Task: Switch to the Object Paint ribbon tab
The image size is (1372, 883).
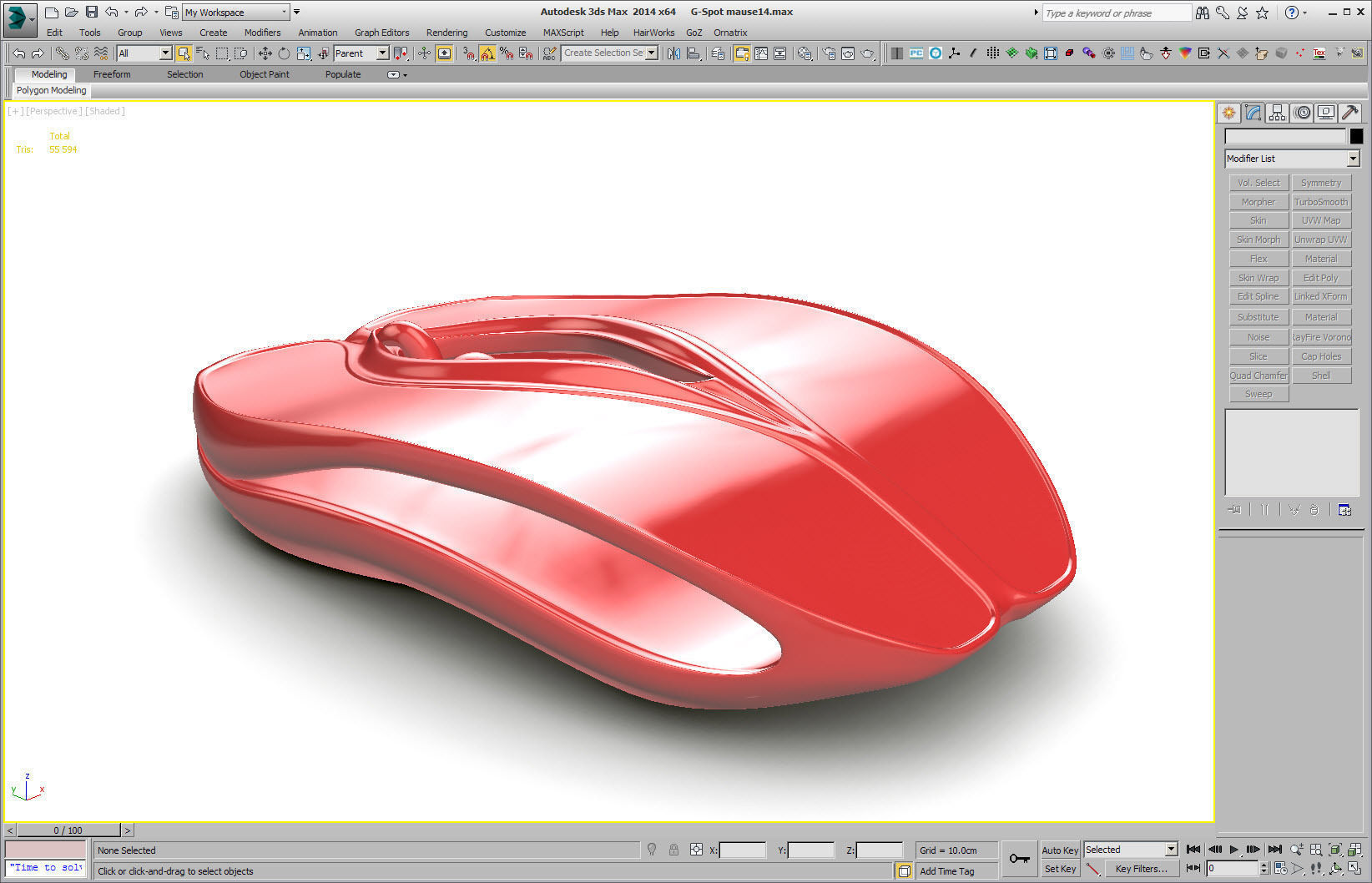Action: tap(265, 74)
